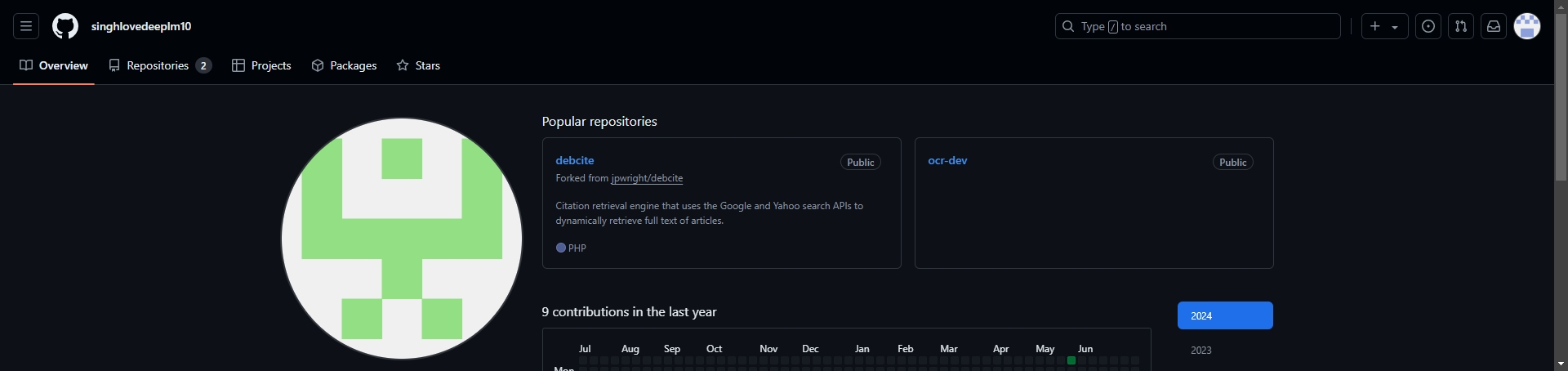Open the Packages tab
Viewport: 1568px width, 371px height.
[x=344, y=65]
